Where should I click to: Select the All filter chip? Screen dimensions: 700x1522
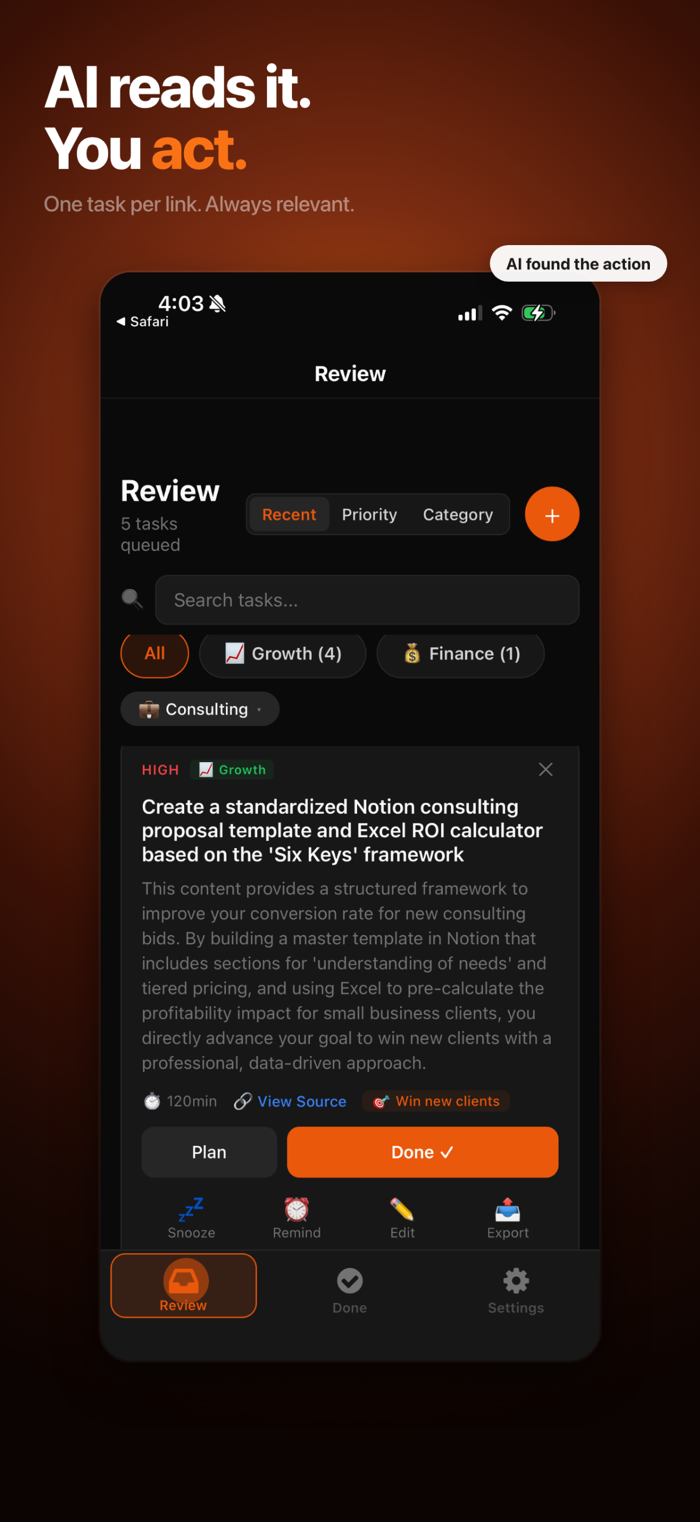click(155, 654)
